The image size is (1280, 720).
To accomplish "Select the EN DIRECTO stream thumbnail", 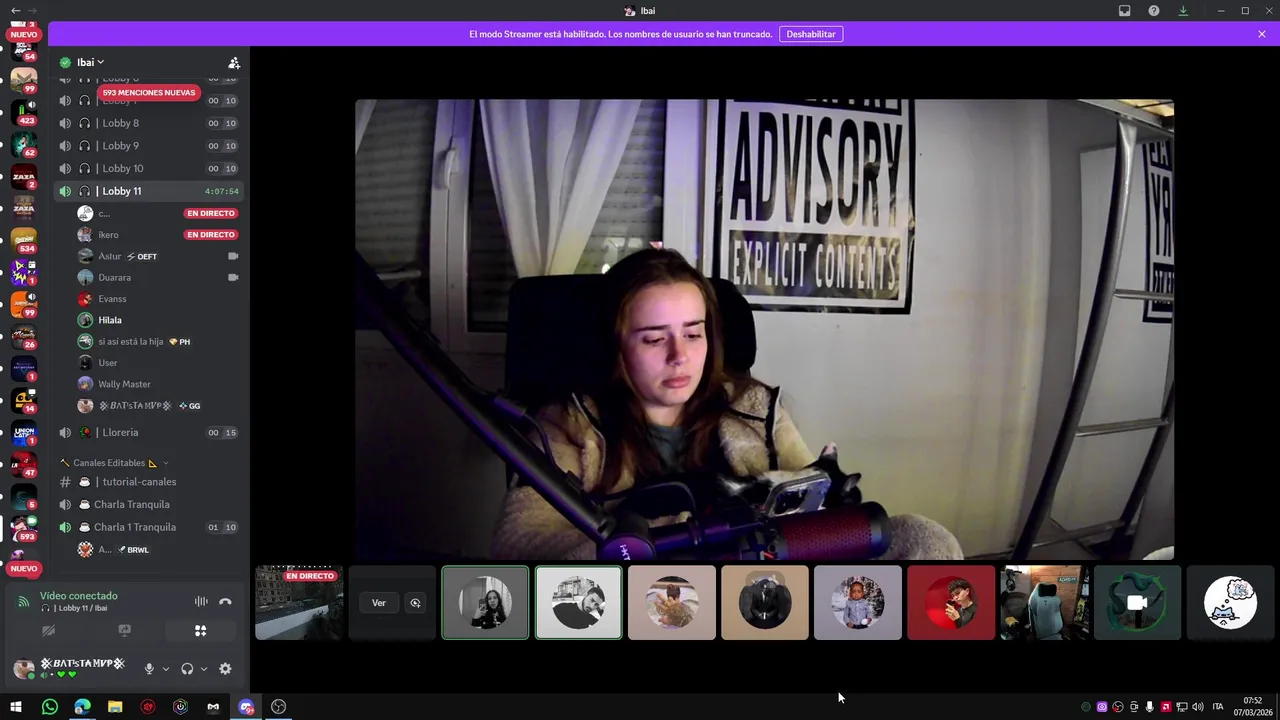I will pyautogui.click(x=299, y=602).
